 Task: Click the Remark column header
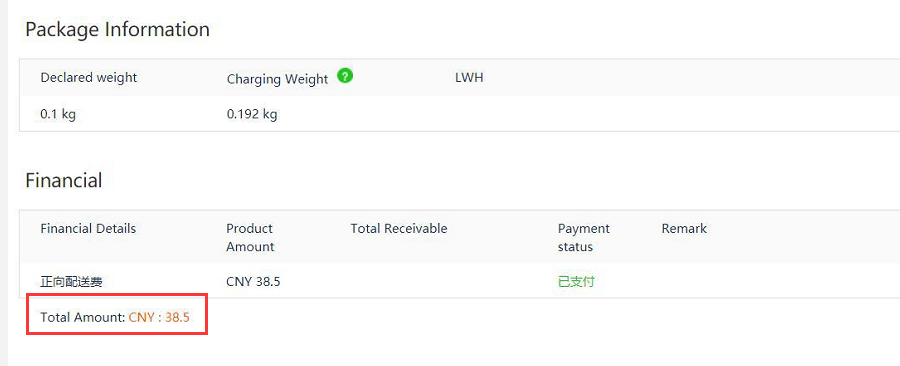tap(684, 228)
